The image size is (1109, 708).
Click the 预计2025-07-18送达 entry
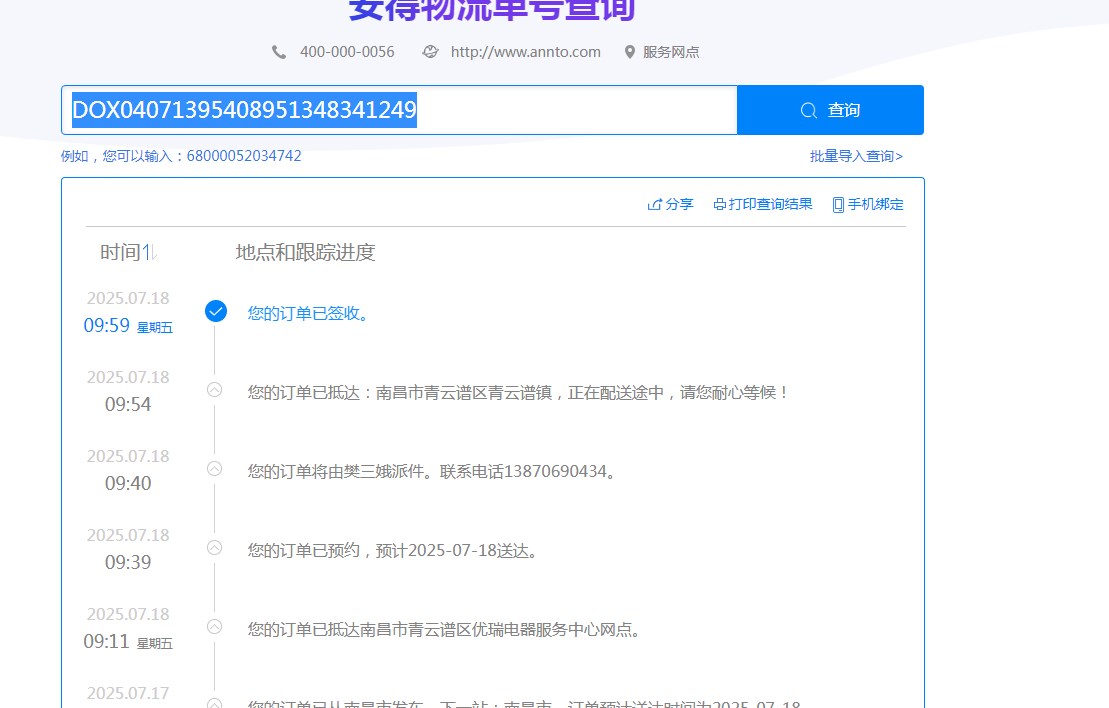393,551
